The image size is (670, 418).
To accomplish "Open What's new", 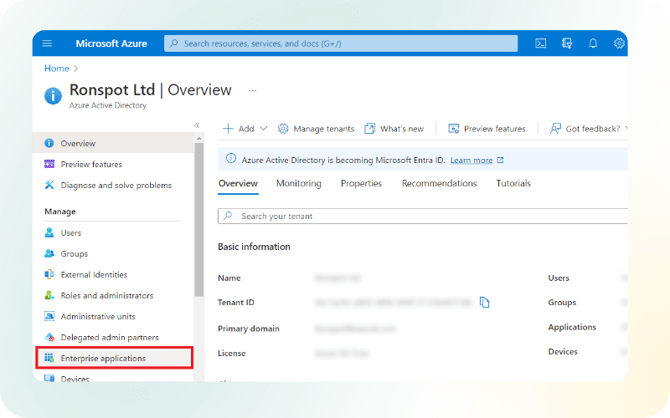I will (394, 129).
